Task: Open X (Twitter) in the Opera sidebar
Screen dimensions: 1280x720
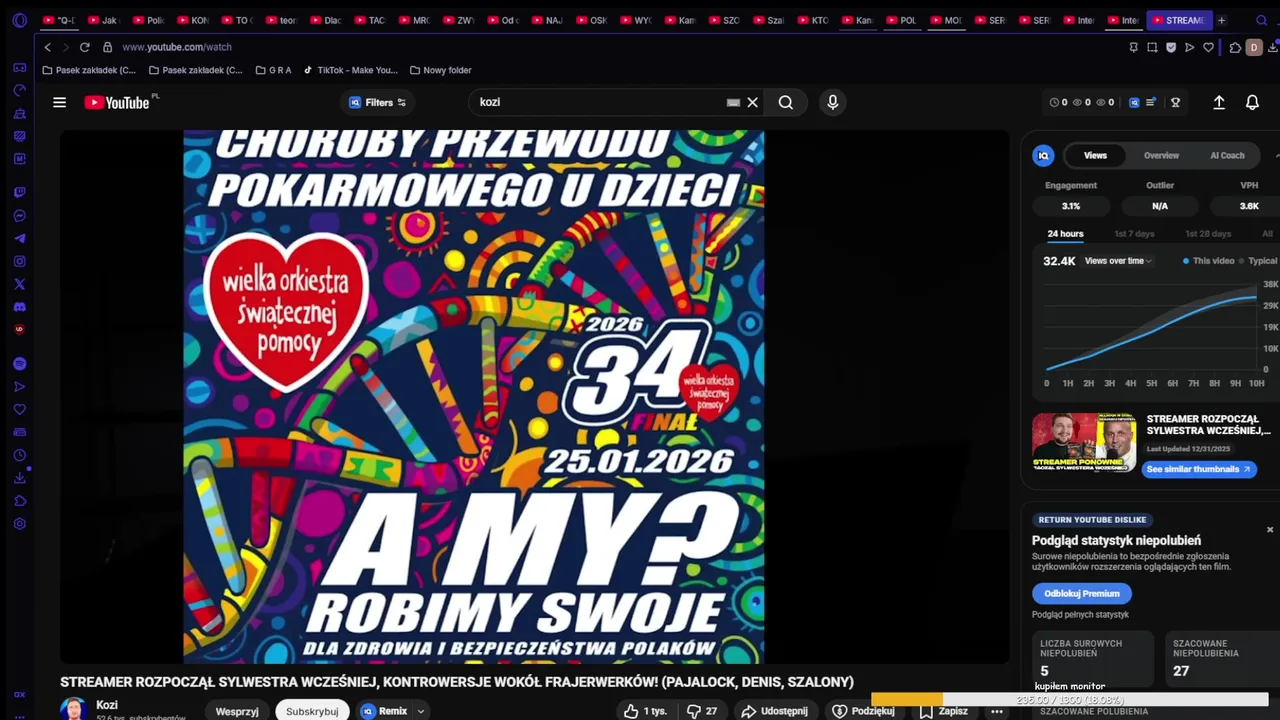Action: click(x=19, y=284)
